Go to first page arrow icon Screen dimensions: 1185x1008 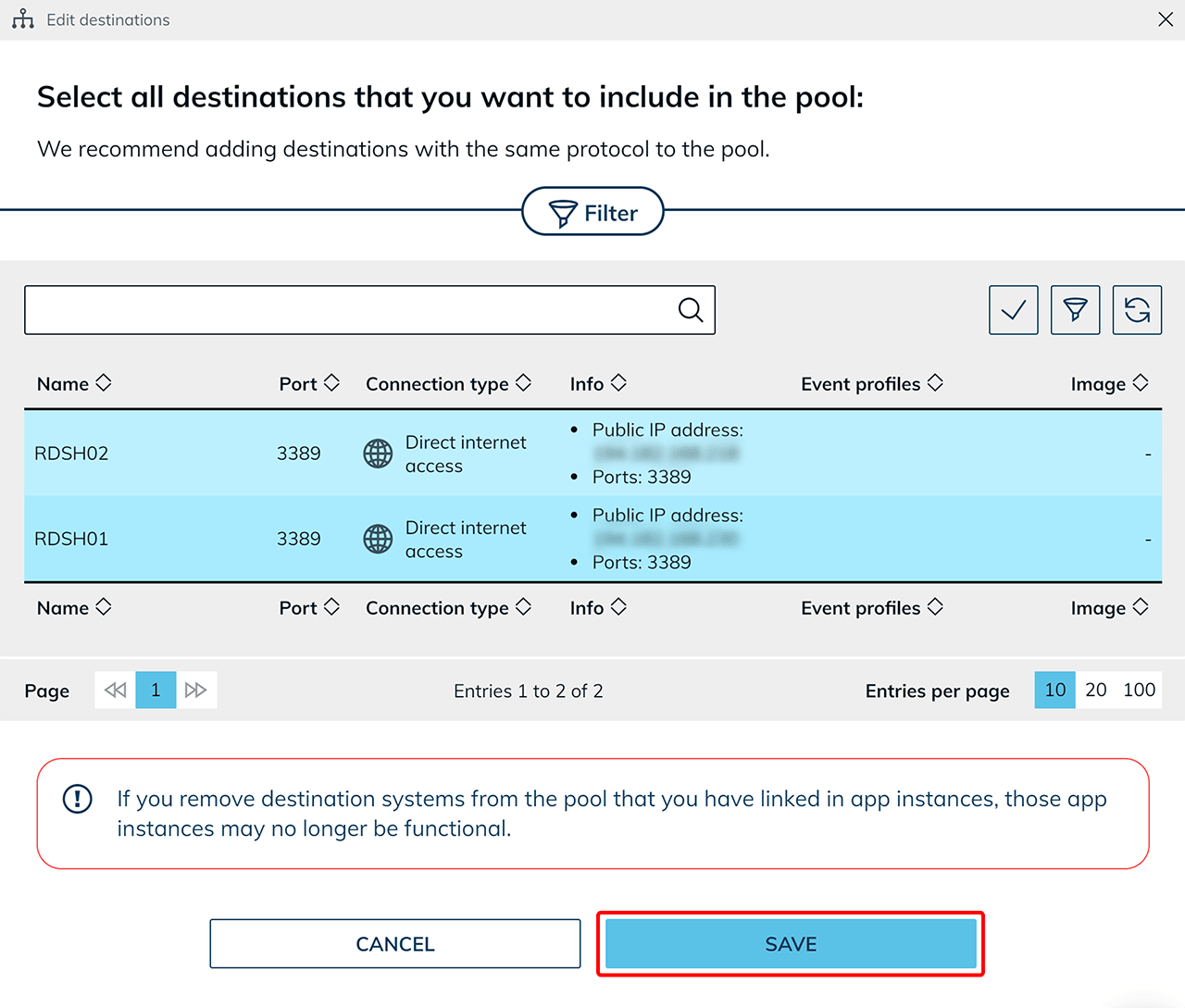tap(116, 691)
